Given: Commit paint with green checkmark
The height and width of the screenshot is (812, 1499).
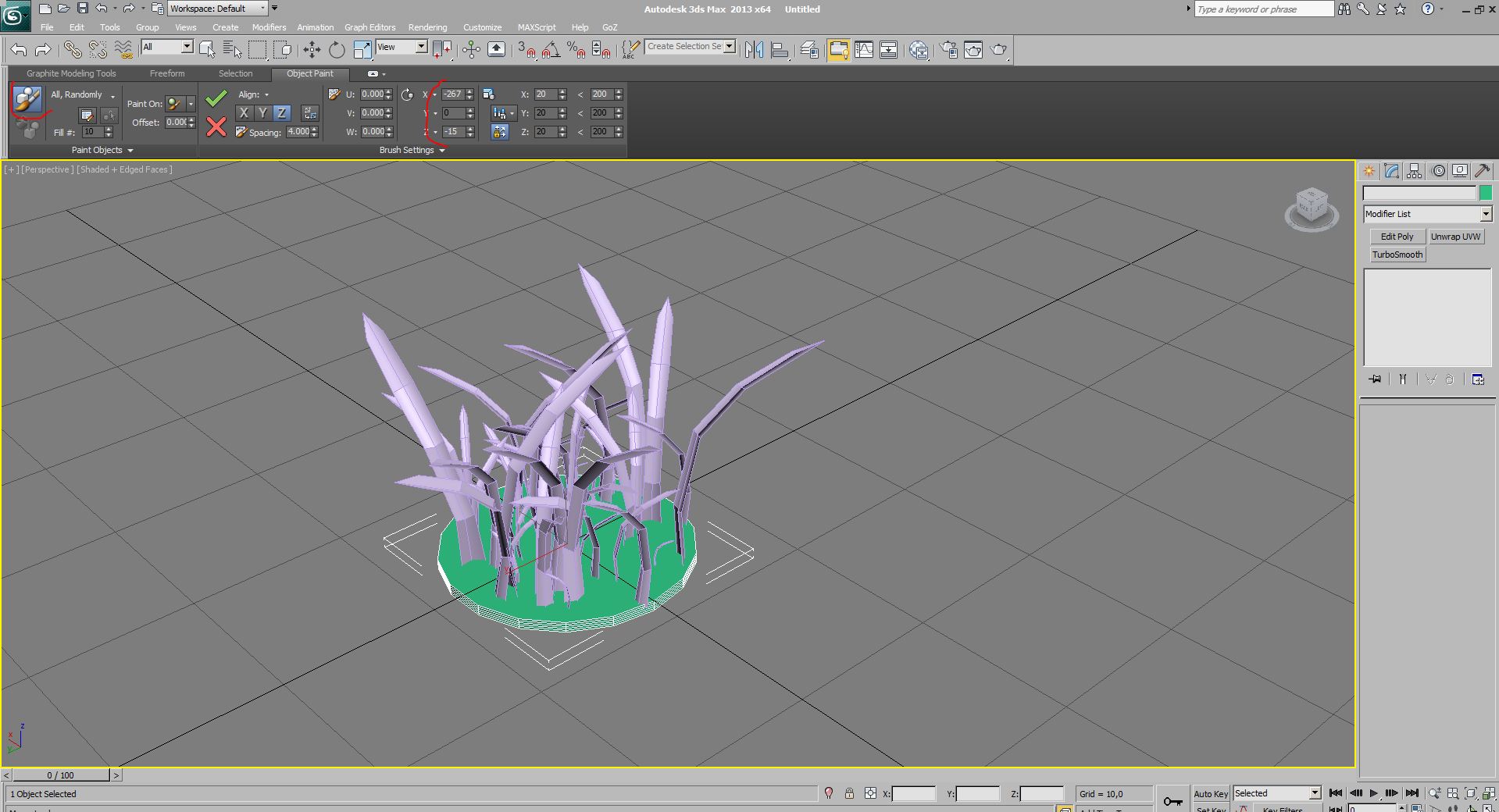Looking at the screenshot, I should click(x=216, y=98).
